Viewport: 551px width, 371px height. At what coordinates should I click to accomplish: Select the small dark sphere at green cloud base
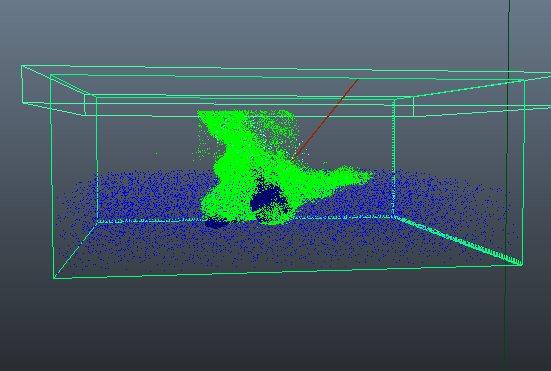(x=215, y=222)
